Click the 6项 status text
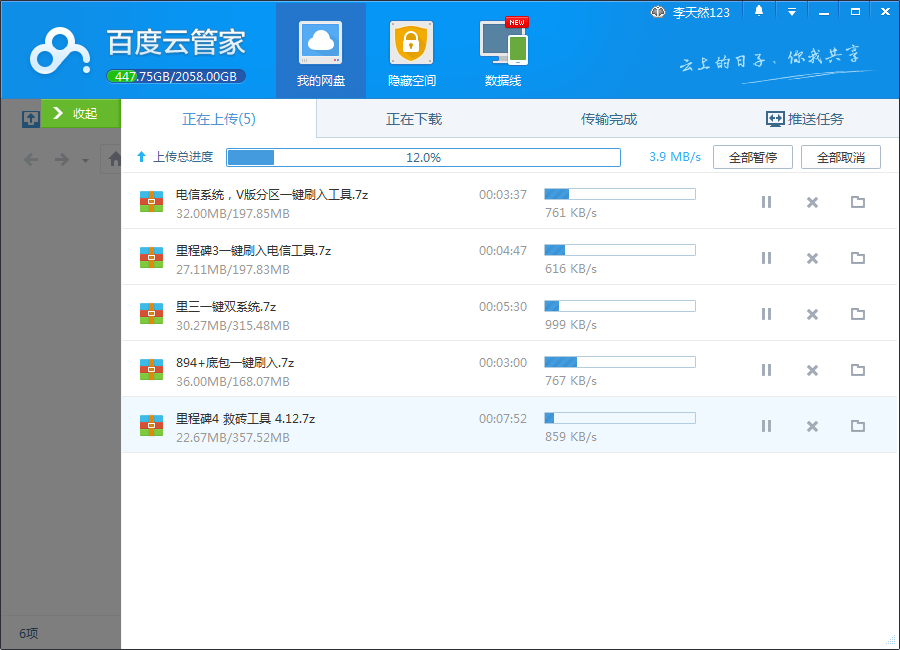 tap(29, 633)
